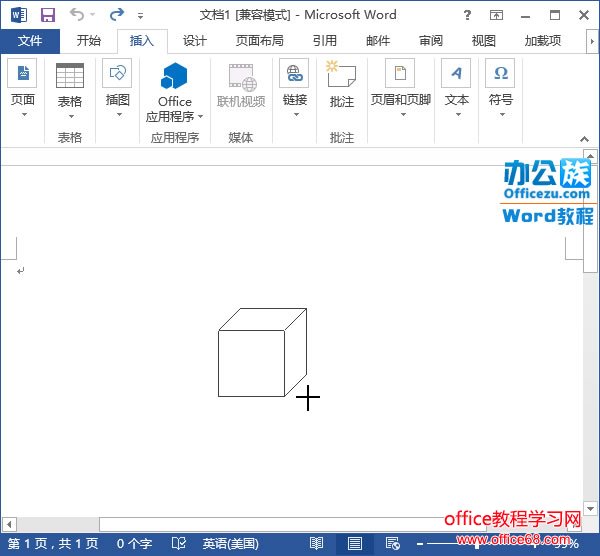Screen dimensions: 600x556
Task: Click the page count 第1页，共1页 status
Action: pyautogui.click(x=53, y=543)
